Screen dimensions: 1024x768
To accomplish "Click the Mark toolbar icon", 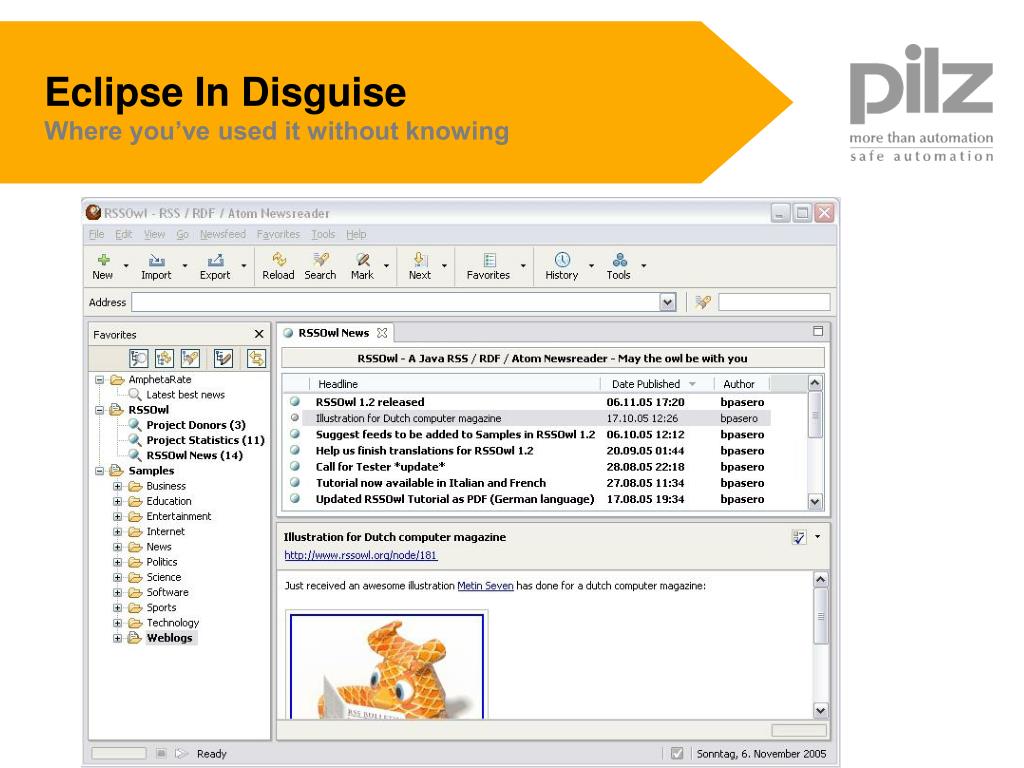I will pos(362,260).
